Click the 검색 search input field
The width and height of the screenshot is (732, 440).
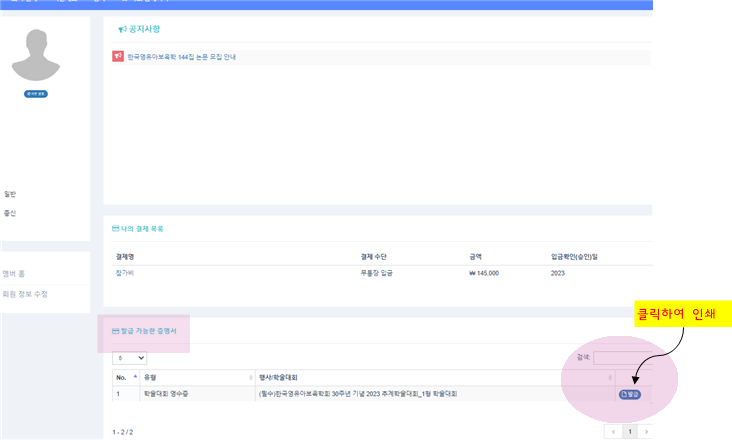pos(622,357)
